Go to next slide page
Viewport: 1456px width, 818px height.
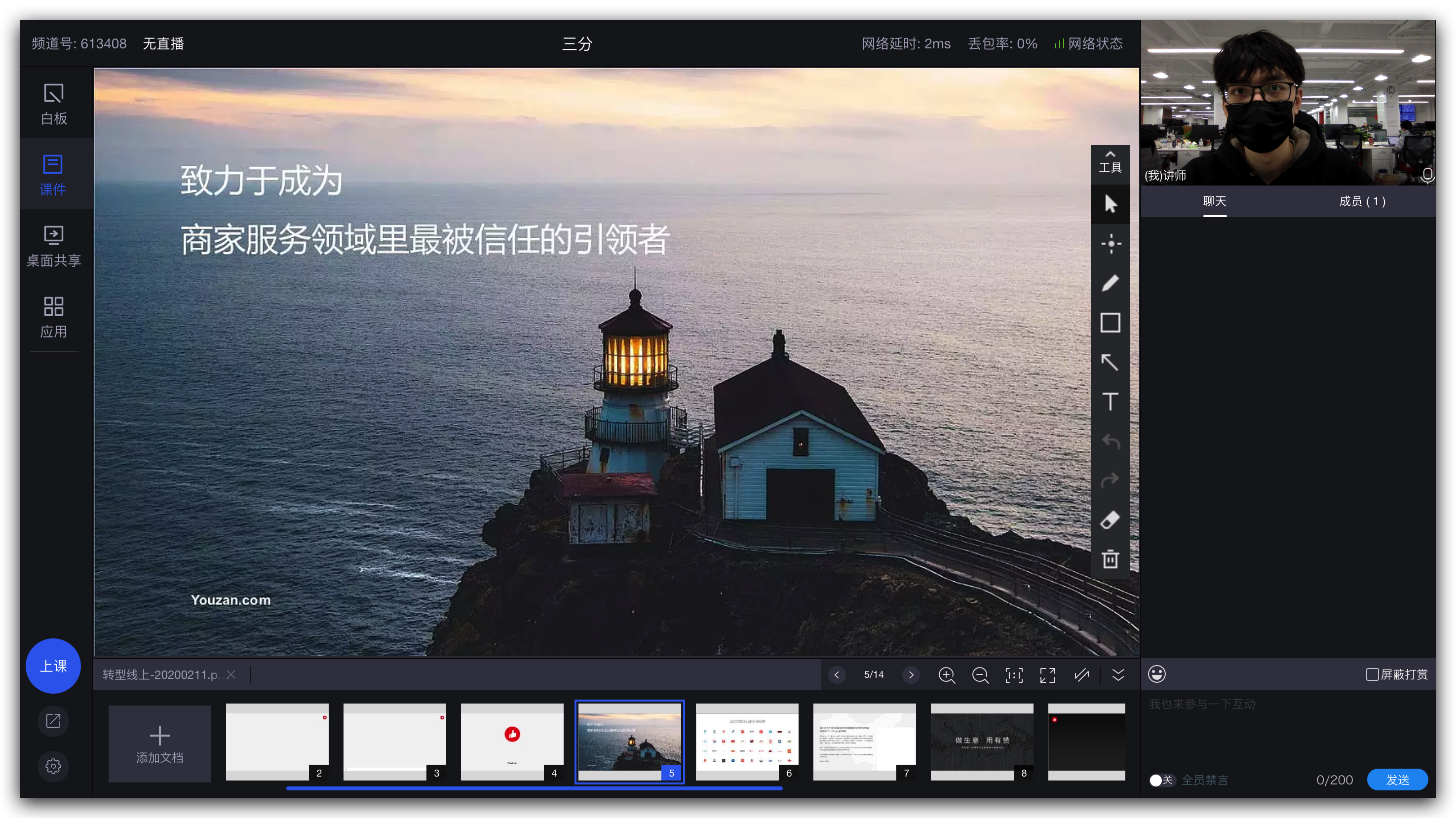pyautogui.click(x=911, y=674)
